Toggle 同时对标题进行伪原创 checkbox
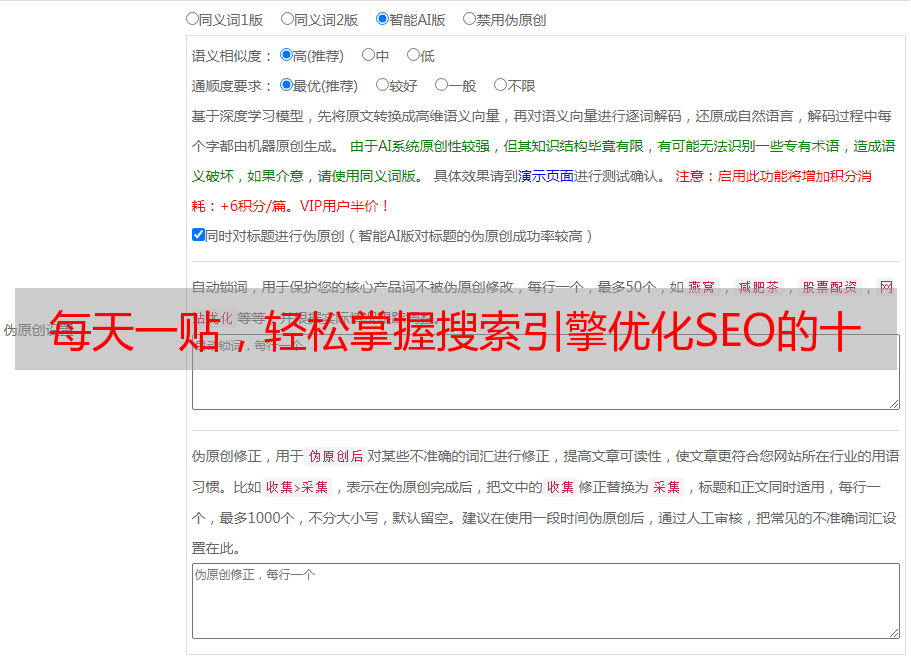Screen dimensions: 911x658 pyautogui.click(x=198, y=235)
